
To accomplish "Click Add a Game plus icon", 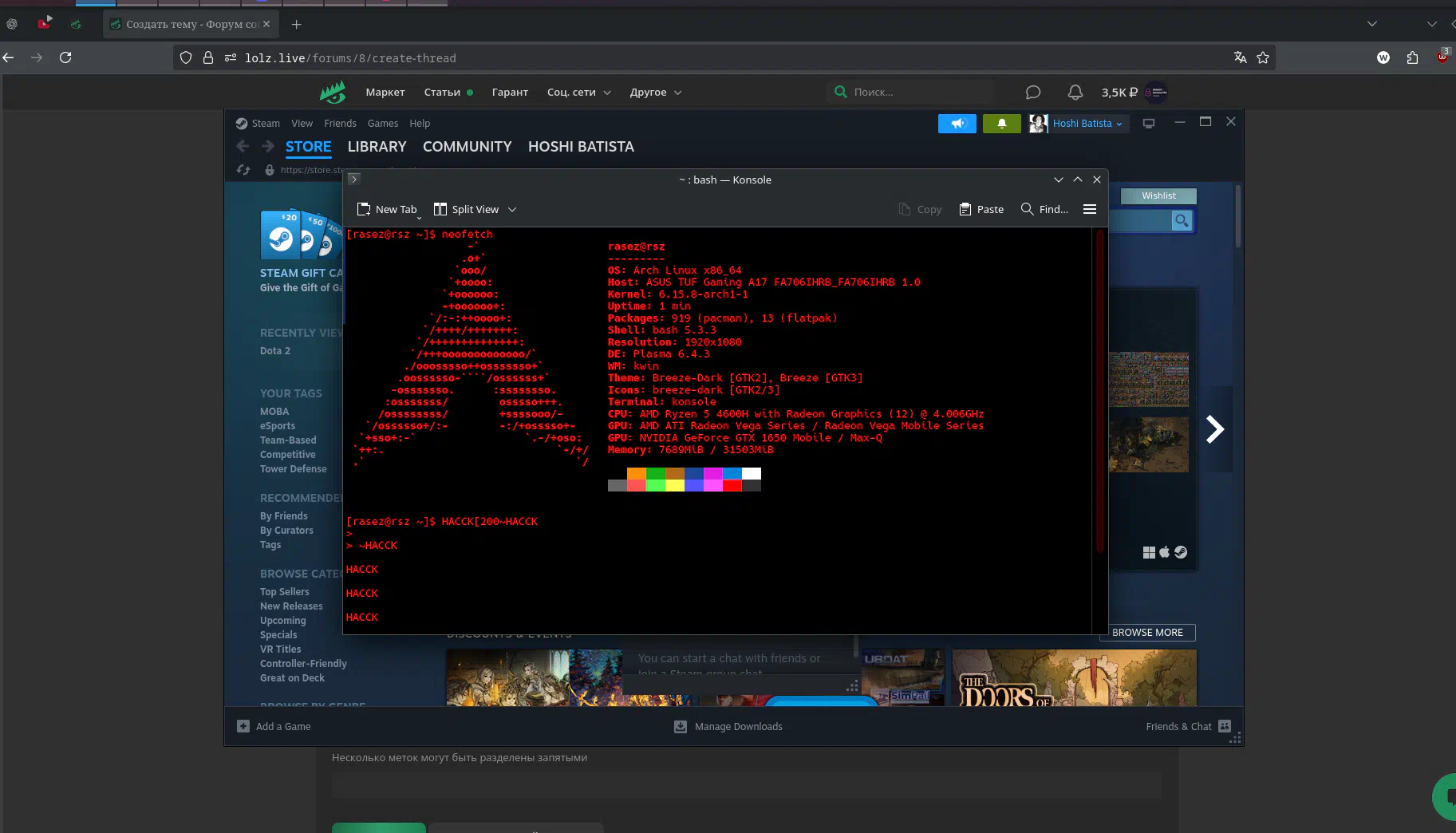I will (x=243, y=726).
